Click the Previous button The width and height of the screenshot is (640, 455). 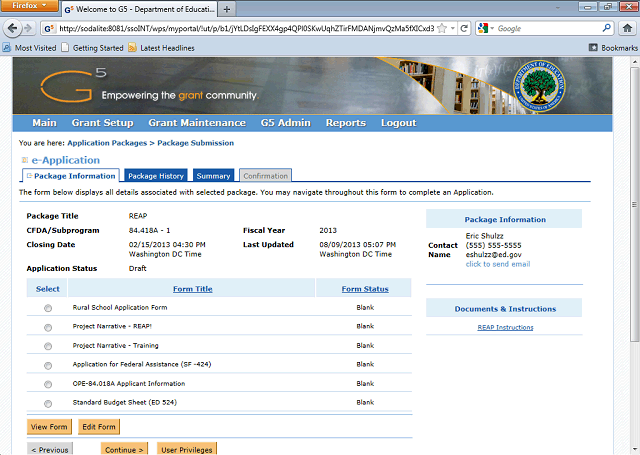(50, 449)
